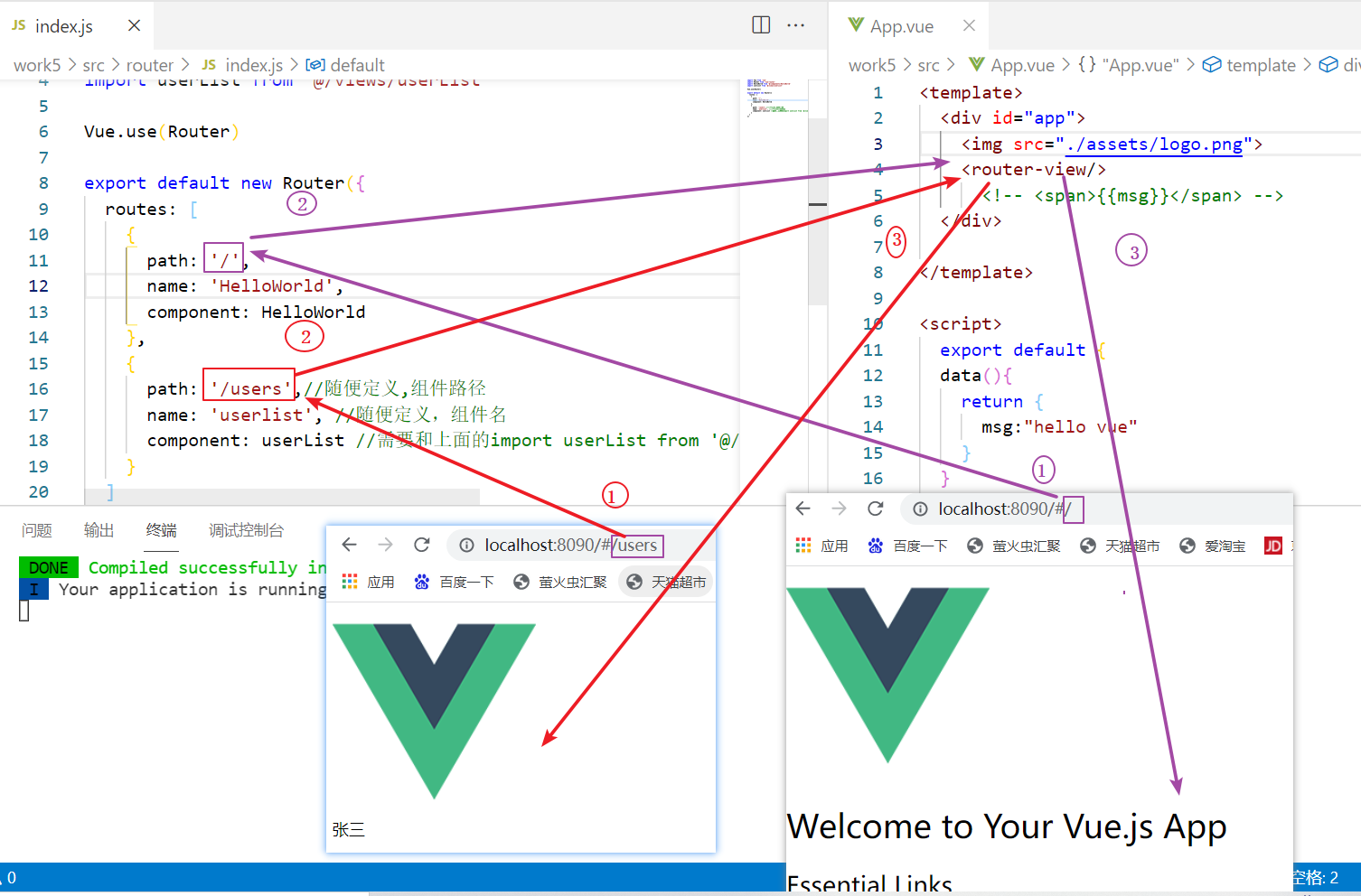Open 萤火虫汇聚 bookmark in right browser
The width and height of the screenshot is (1361, 896).
[1014, 546]
